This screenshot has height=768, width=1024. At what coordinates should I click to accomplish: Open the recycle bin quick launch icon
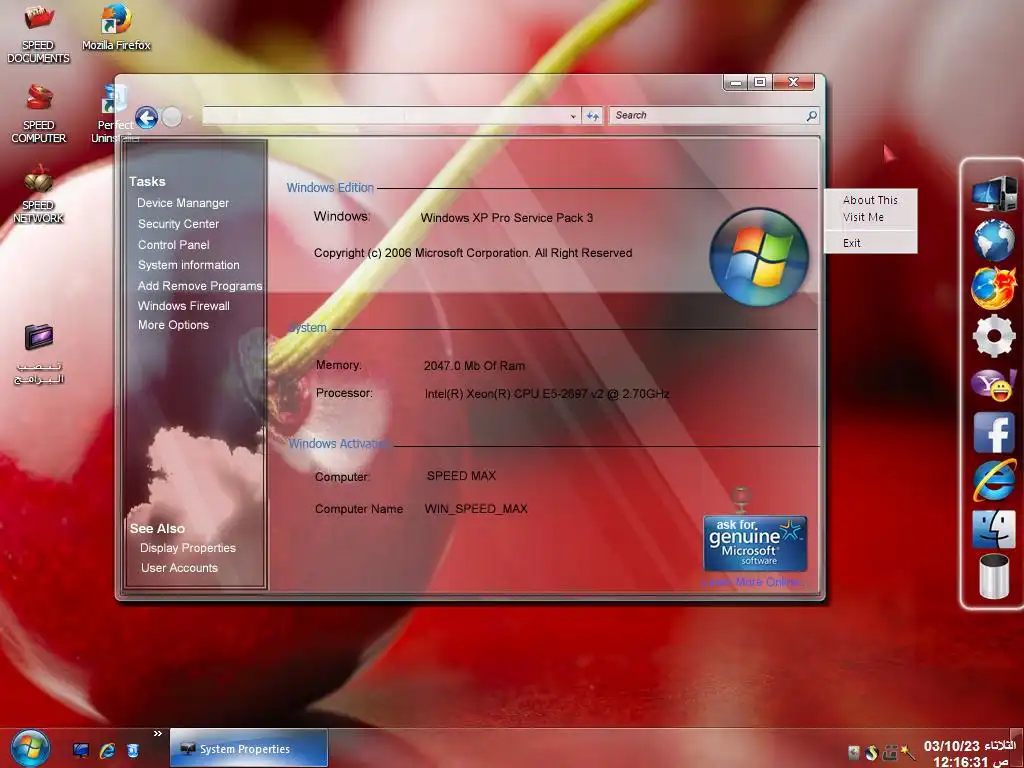coord(133,750)
